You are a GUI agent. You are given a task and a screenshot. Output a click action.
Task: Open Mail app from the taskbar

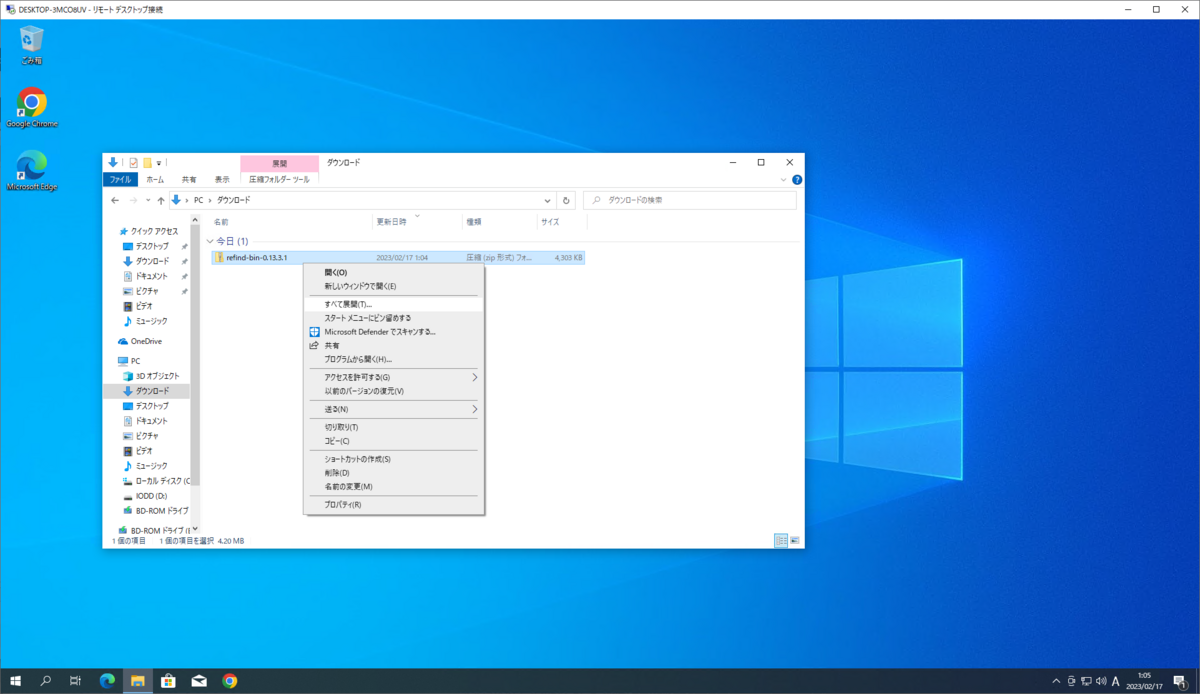[199, 681]
